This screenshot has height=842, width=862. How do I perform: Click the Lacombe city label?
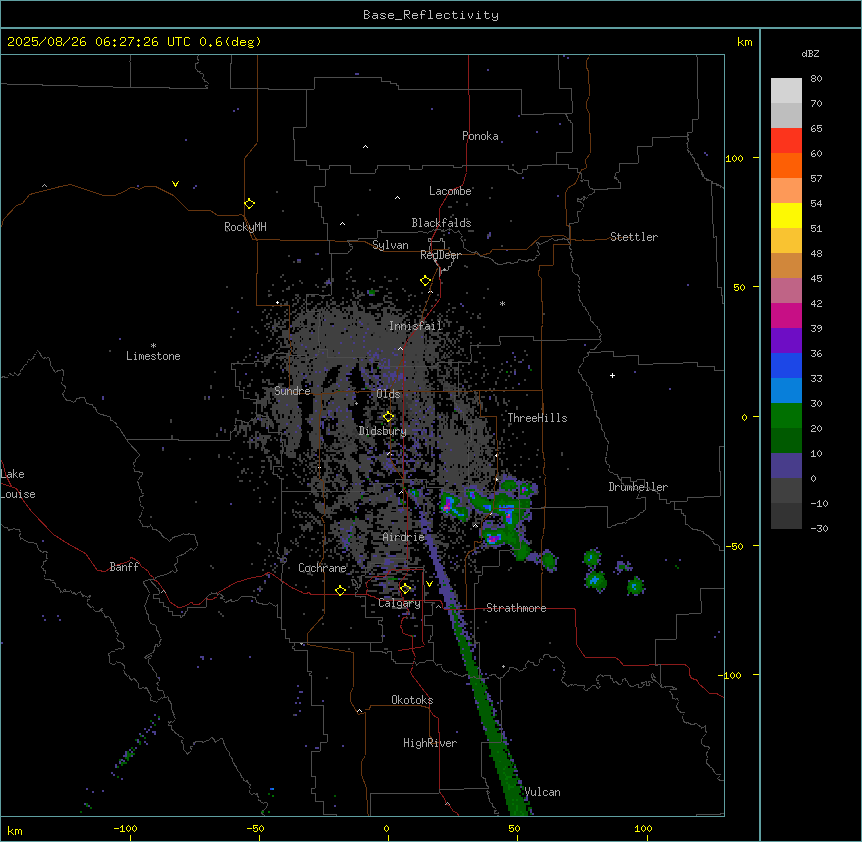point(450,191)
